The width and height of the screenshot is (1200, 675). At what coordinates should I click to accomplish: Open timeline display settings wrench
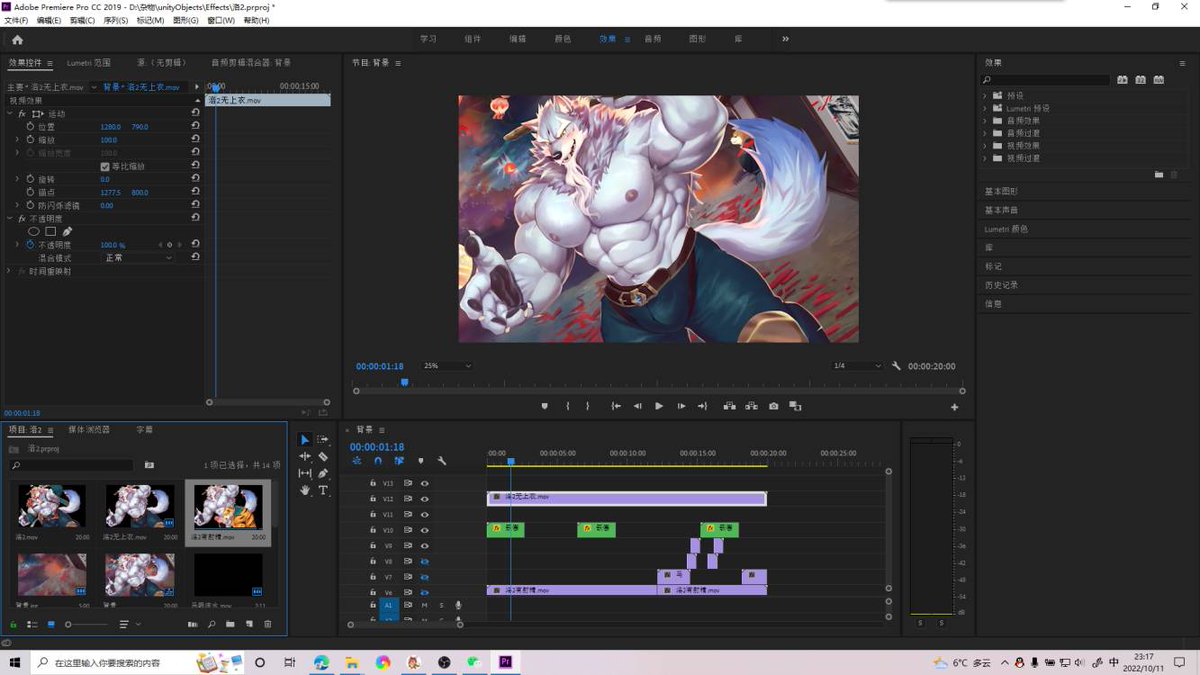[x=441, y=461]
